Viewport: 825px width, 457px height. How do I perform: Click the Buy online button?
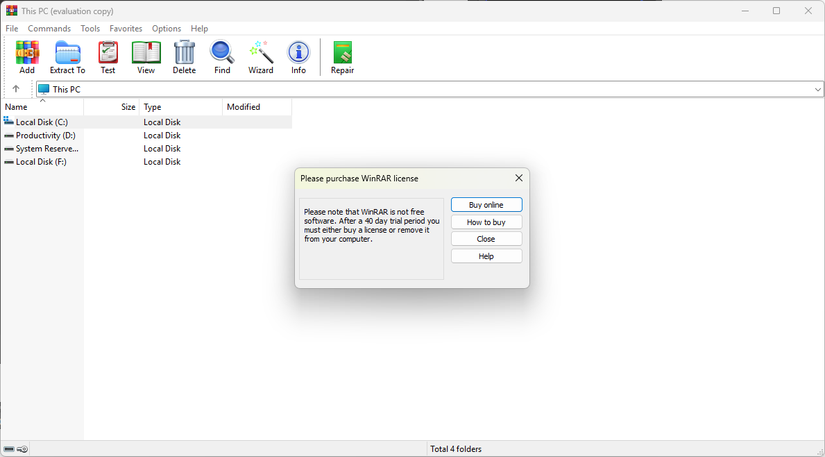(x=486, y=205)
